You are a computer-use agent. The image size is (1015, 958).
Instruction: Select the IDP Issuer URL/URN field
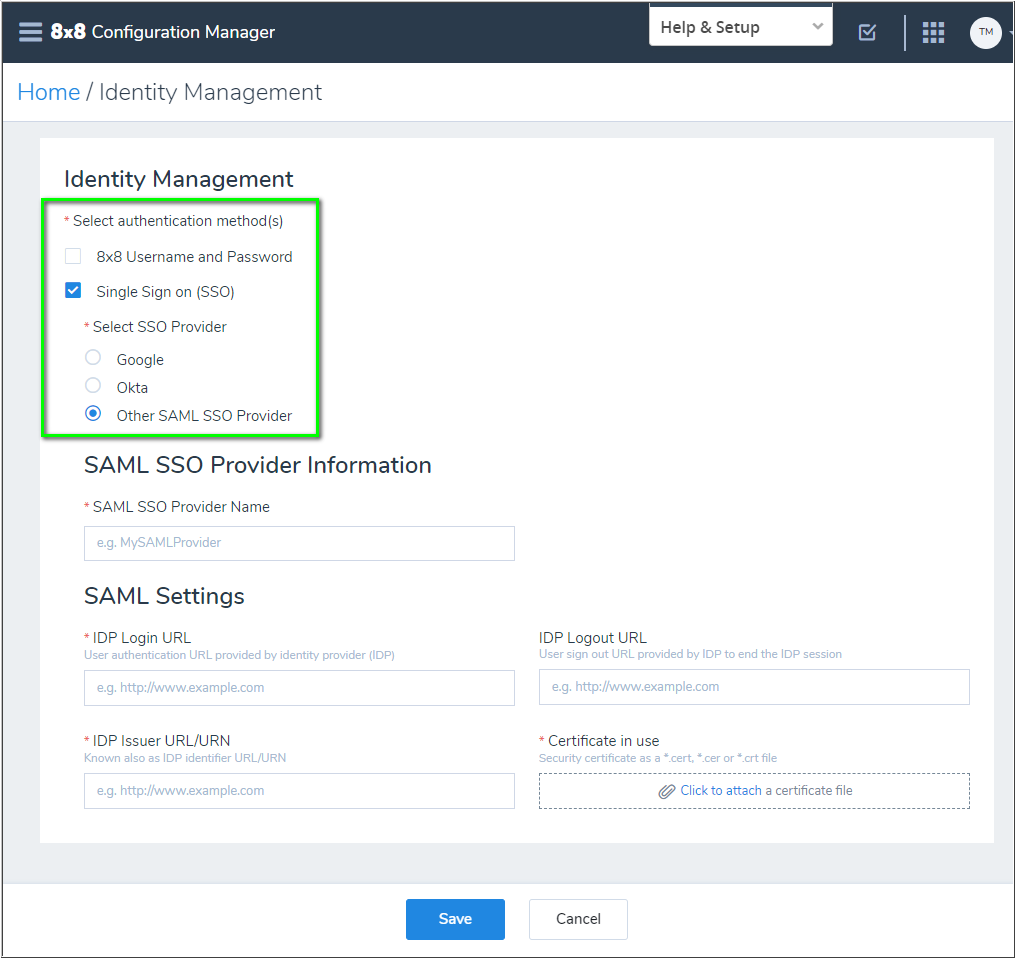pyautogui.click(x=299, y=790)
